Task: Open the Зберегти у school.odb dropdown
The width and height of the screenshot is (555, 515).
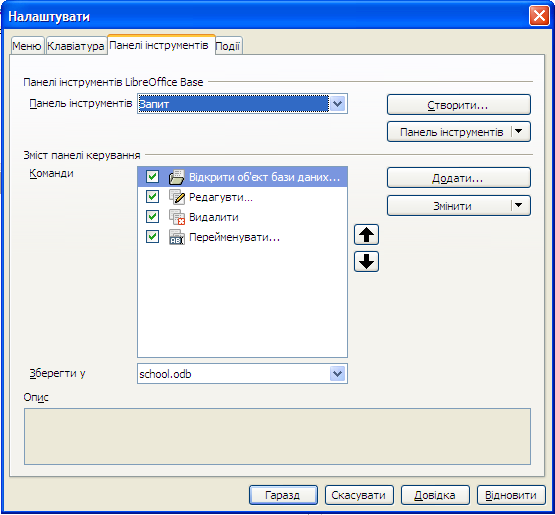Action: (x=338, y=374)
